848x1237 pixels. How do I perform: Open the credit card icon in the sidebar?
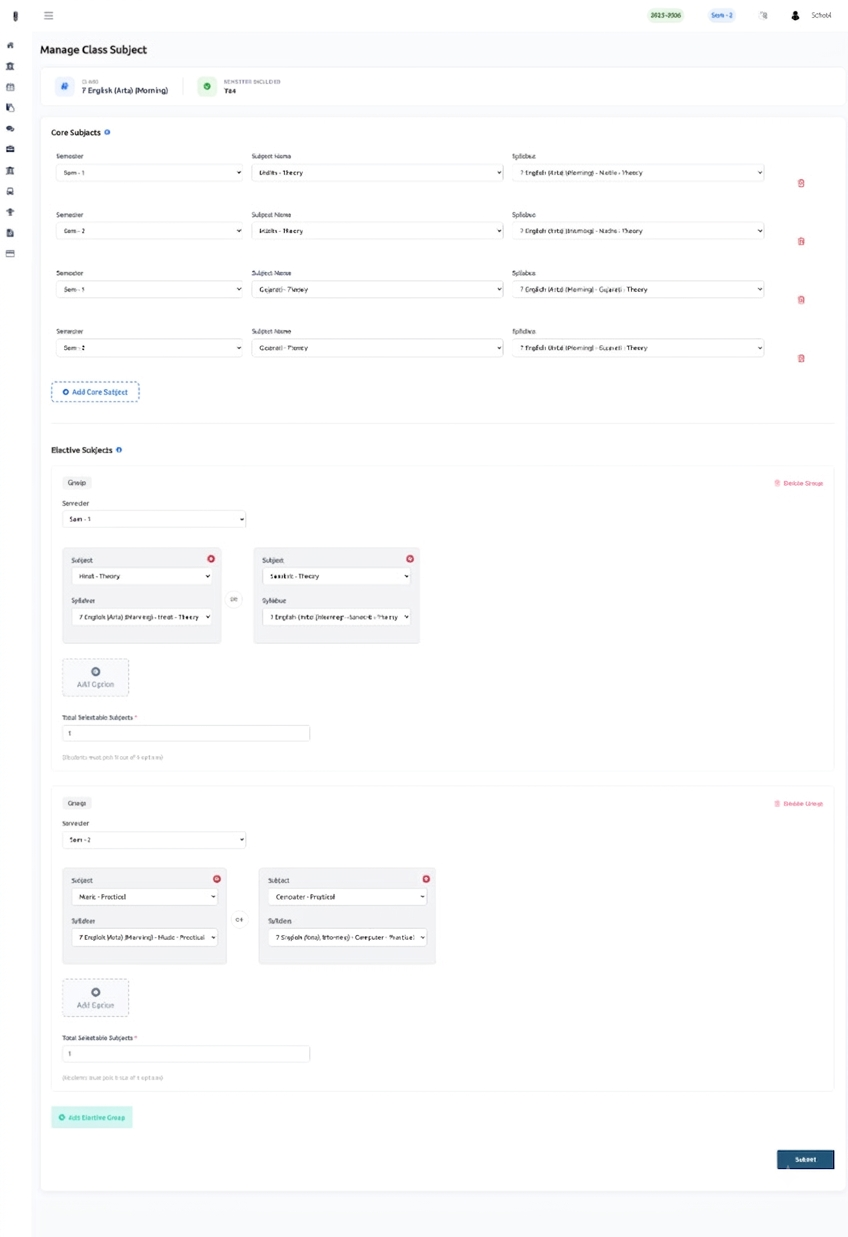coord(10,254)
